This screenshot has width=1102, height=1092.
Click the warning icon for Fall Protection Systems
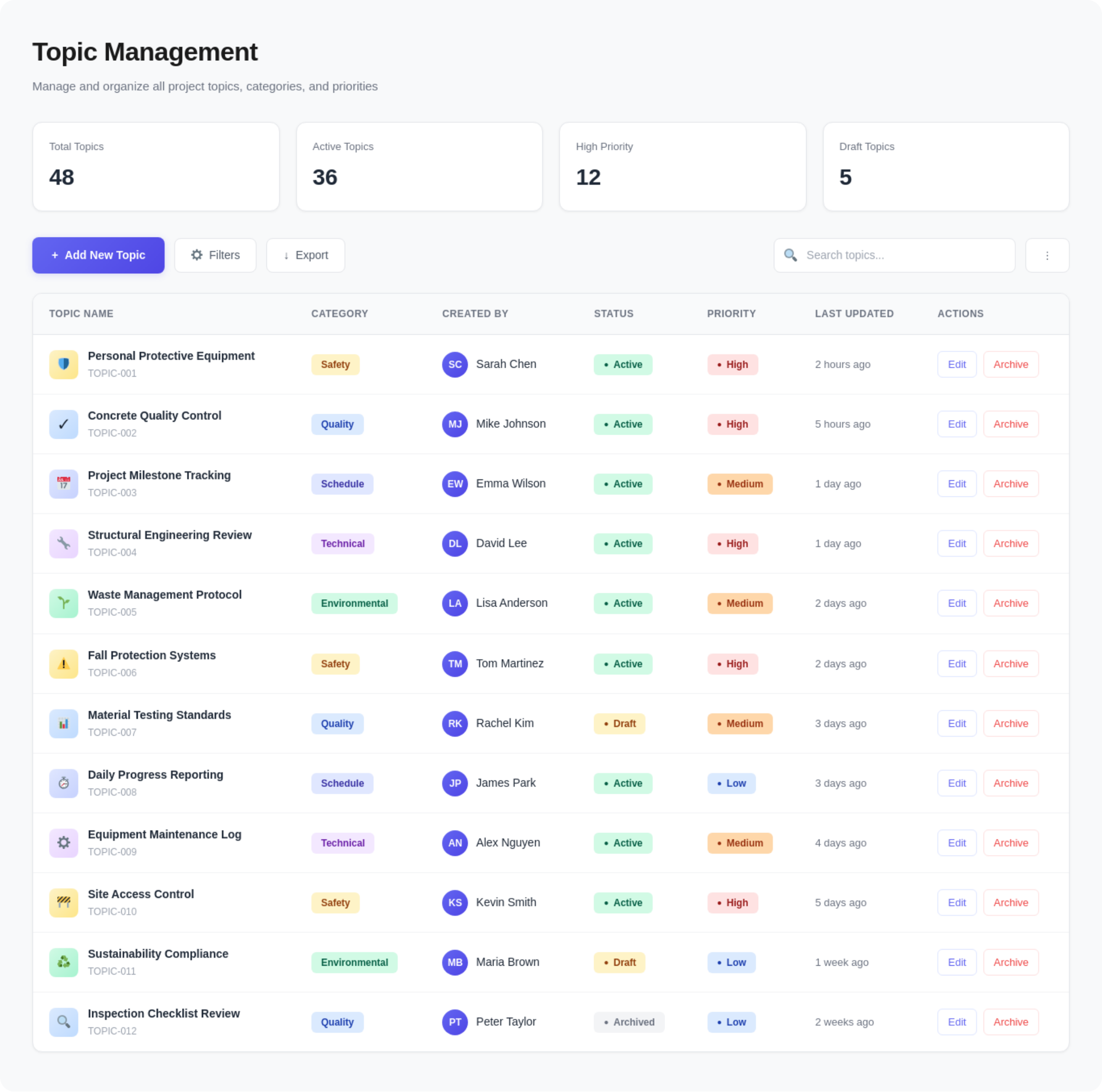tap(63, 664)
